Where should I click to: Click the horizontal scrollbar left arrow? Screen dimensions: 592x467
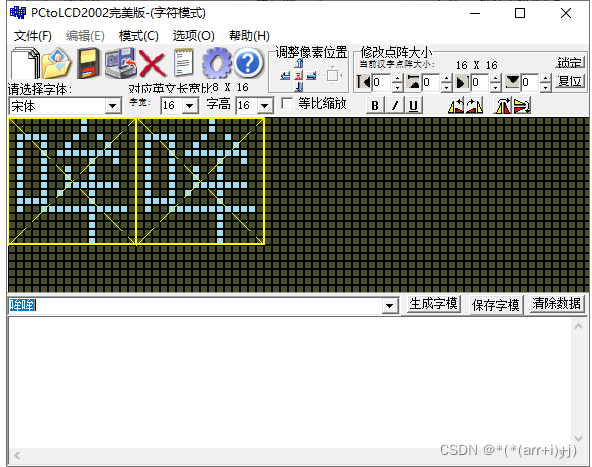[17, 455]
